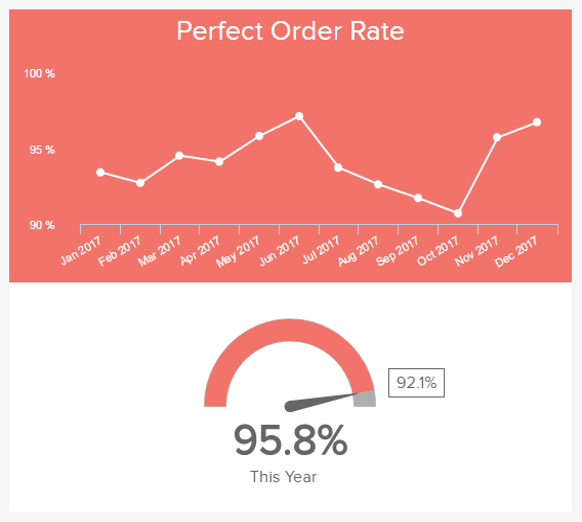Image resolution: width=582 pixels, height=522 pixels.
Task: Select the Jun 2017 peak point
Action: [x=299, y=116]
